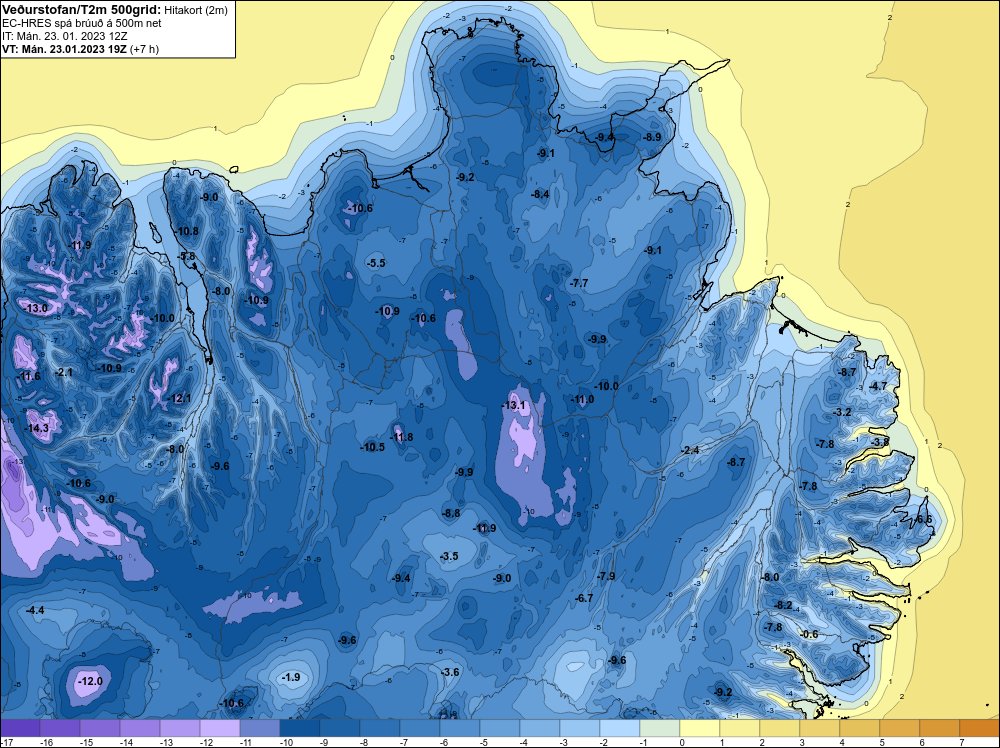Click the line 'EC-HRES spá brúuð á 500m net'

point(82,23)
